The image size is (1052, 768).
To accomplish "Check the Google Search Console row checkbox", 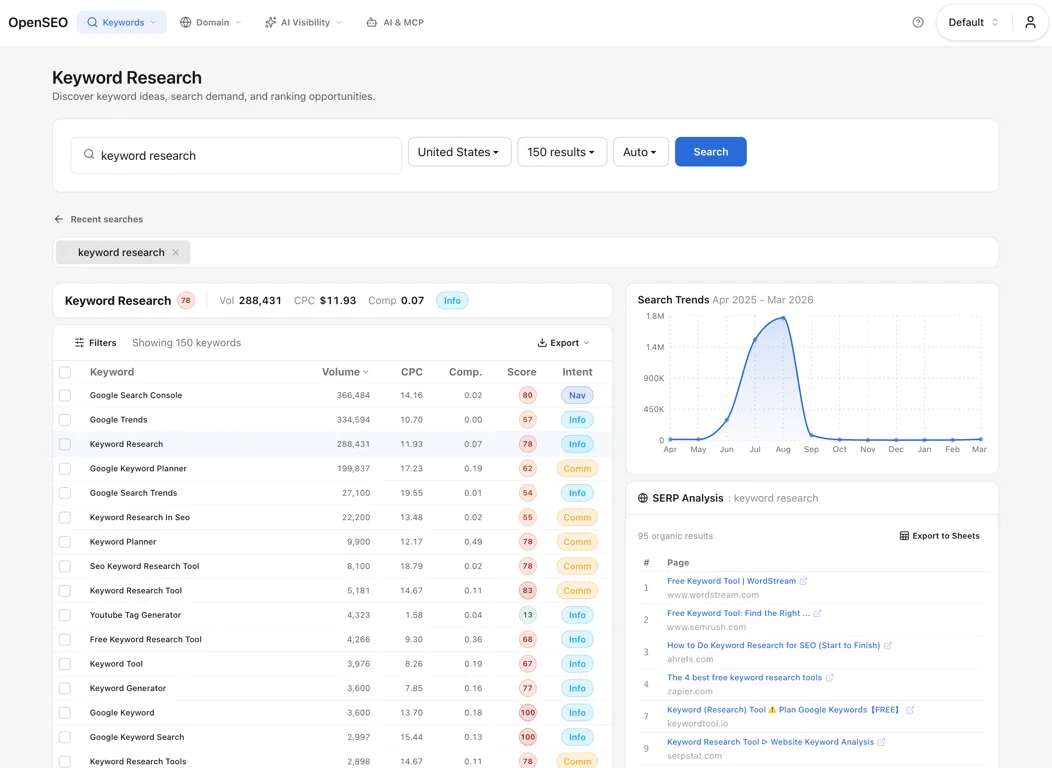I will pos(64,396).
